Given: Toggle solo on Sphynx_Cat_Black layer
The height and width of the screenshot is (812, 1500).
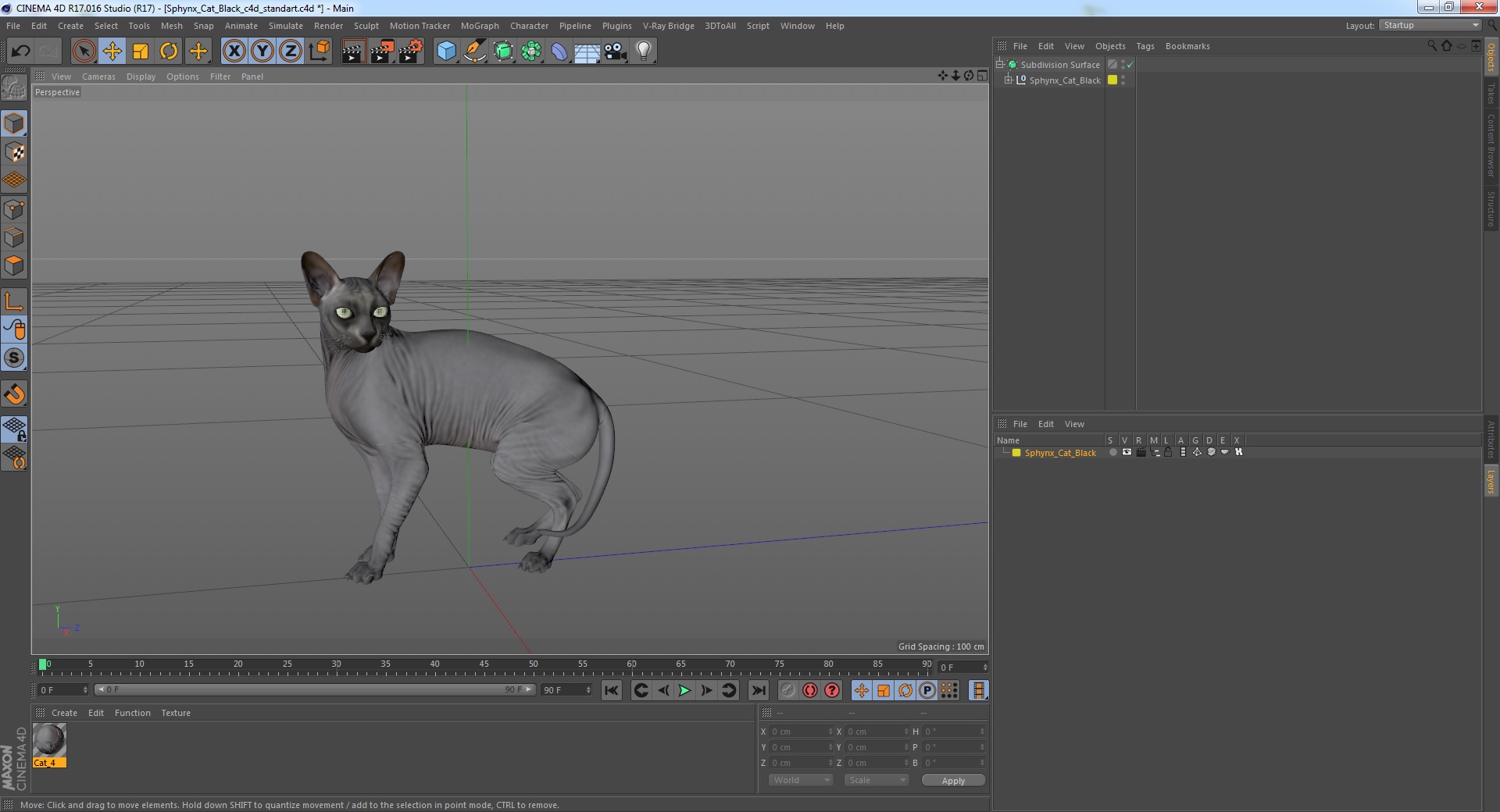Looking at the screenshot, I should 1112,452.
